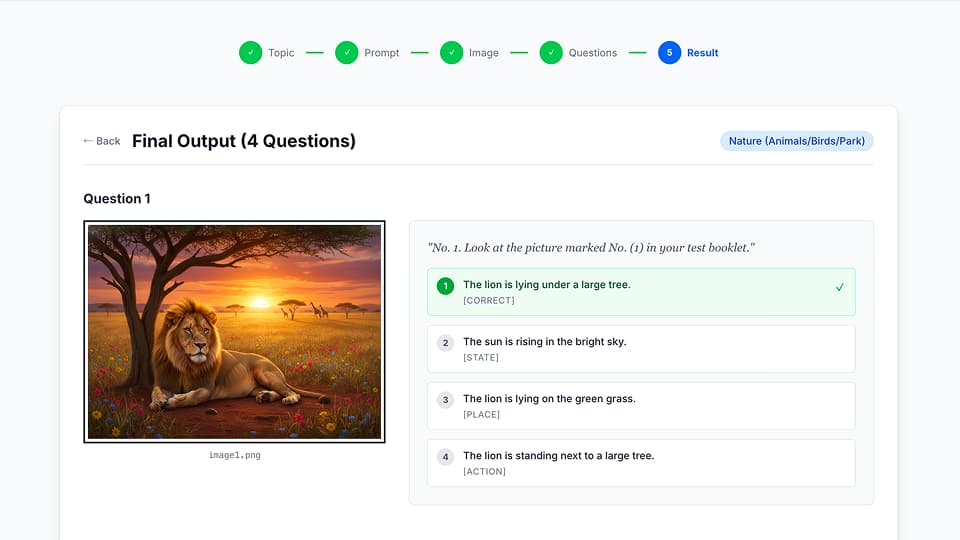The width and height of the screenshot is (960, 540).
Task: Click the Prompt step green checkmark icon
Action: point(346,53)
